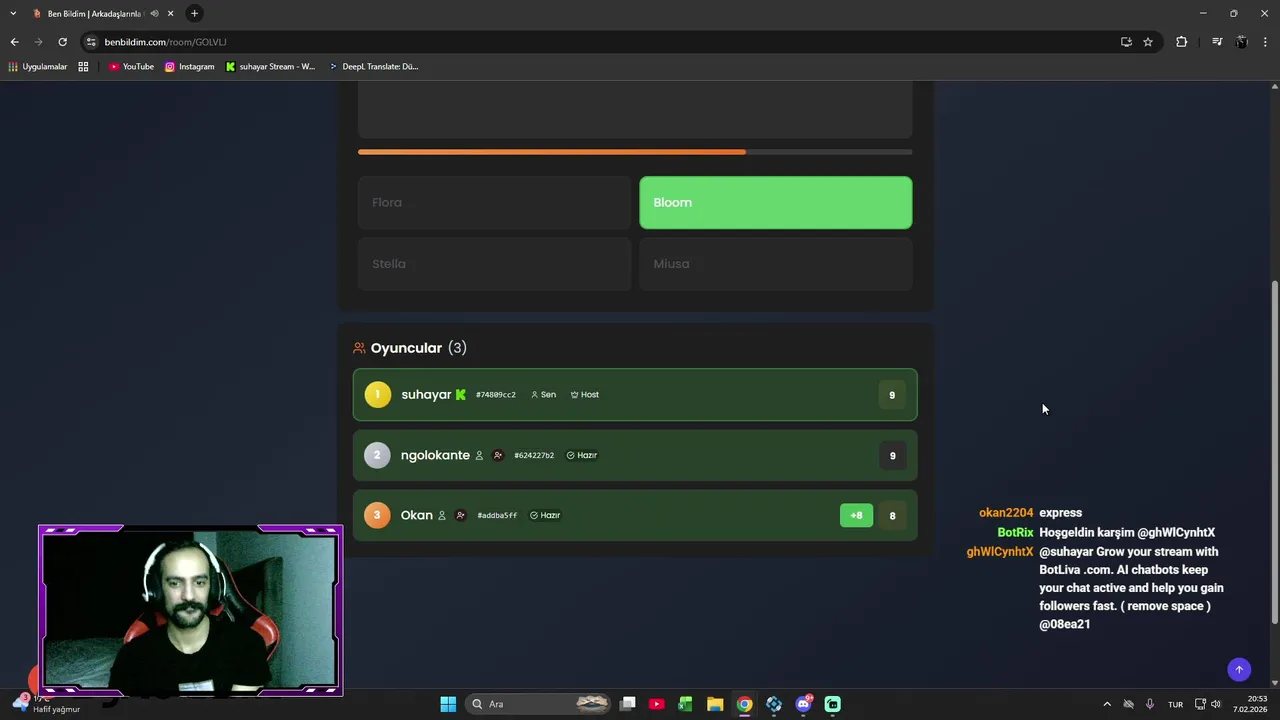Select the Bloom answer option

(776, 203)
